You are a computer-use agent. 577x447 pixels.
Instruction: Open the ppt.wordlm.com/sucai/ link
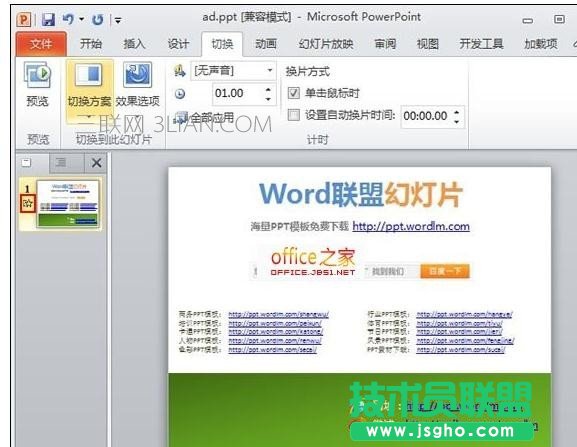pyautogui.click(x=461, y=350)
